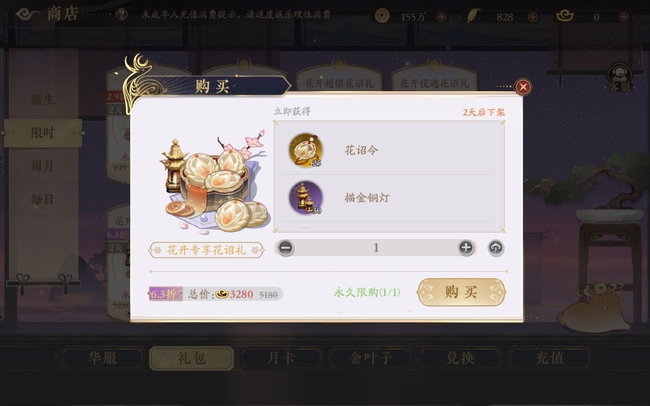Switch to the 充值 bottom tab

click(550, 358)
